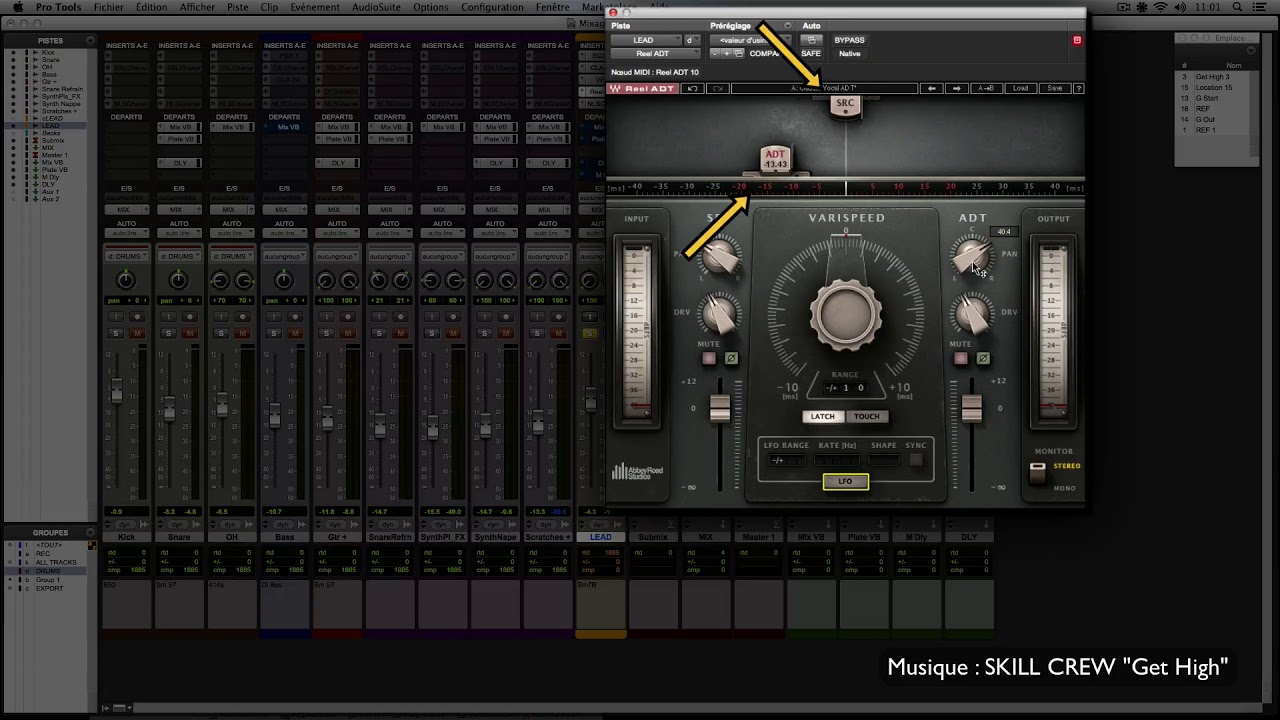Viewport: 1280px width, 720px height.
Task: Mute the source channel in Reel ADT
Action: pos(709,358)
